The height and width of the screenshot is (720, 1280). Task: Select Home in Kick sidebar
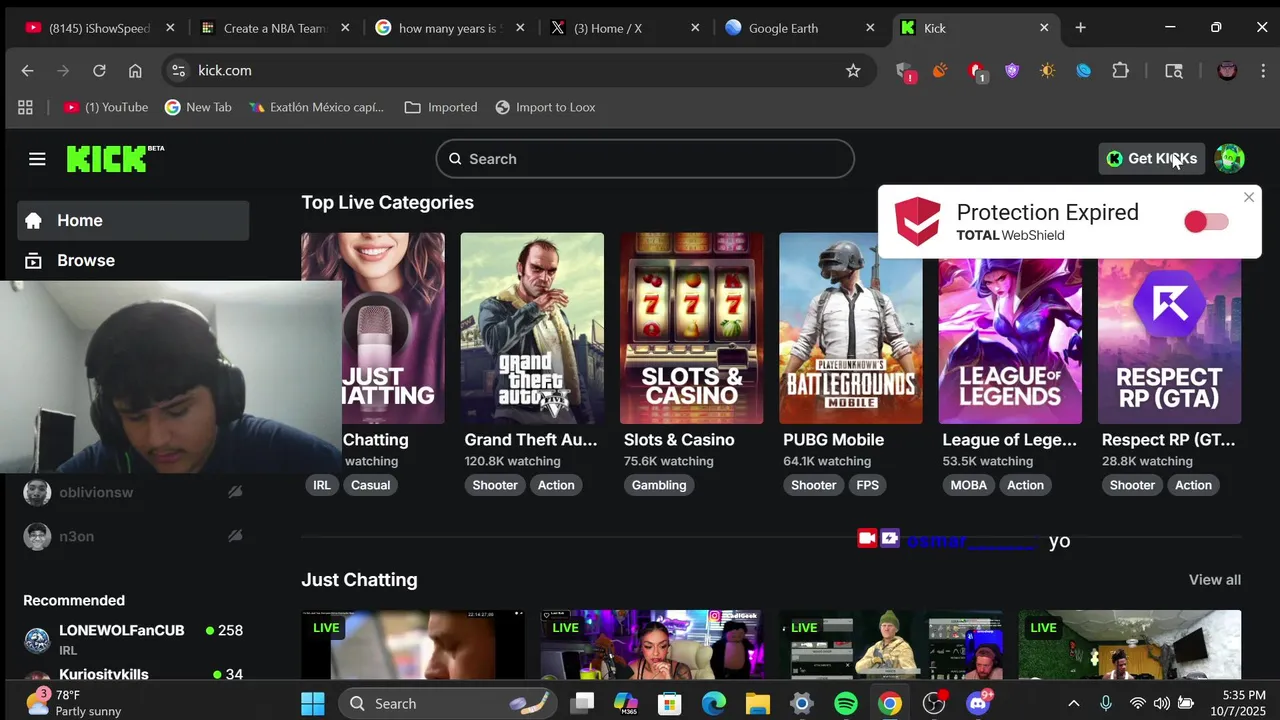[x=133, y=220]
